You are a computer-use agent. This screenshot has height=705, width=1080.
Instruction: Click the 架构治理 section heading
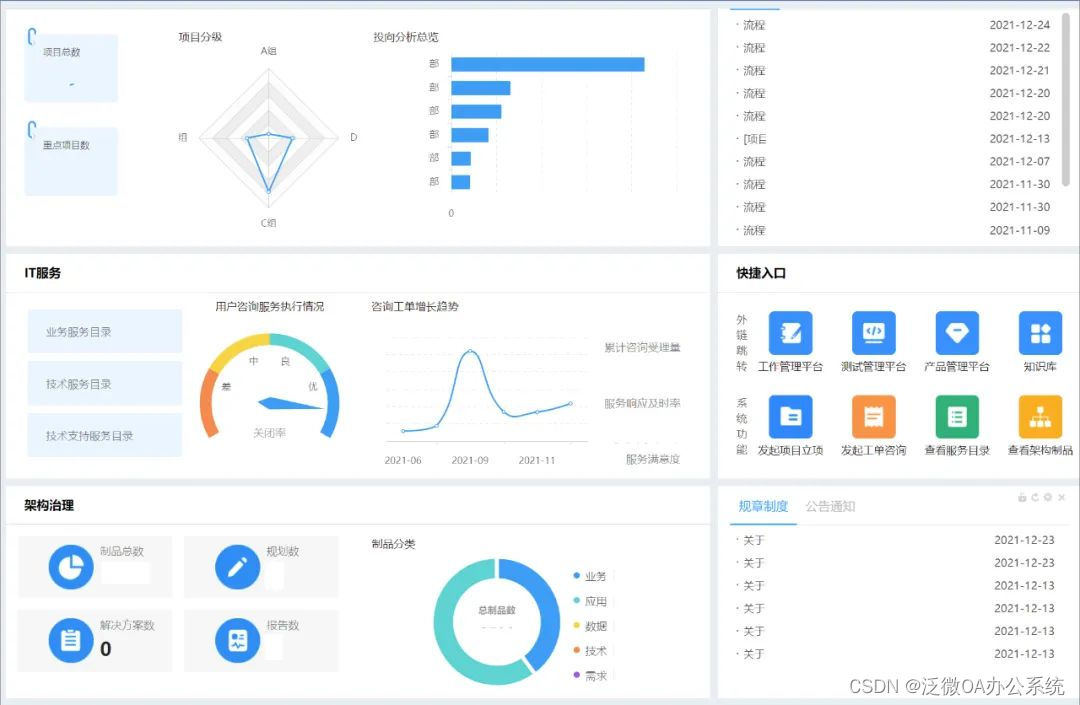tap(49, 505)
